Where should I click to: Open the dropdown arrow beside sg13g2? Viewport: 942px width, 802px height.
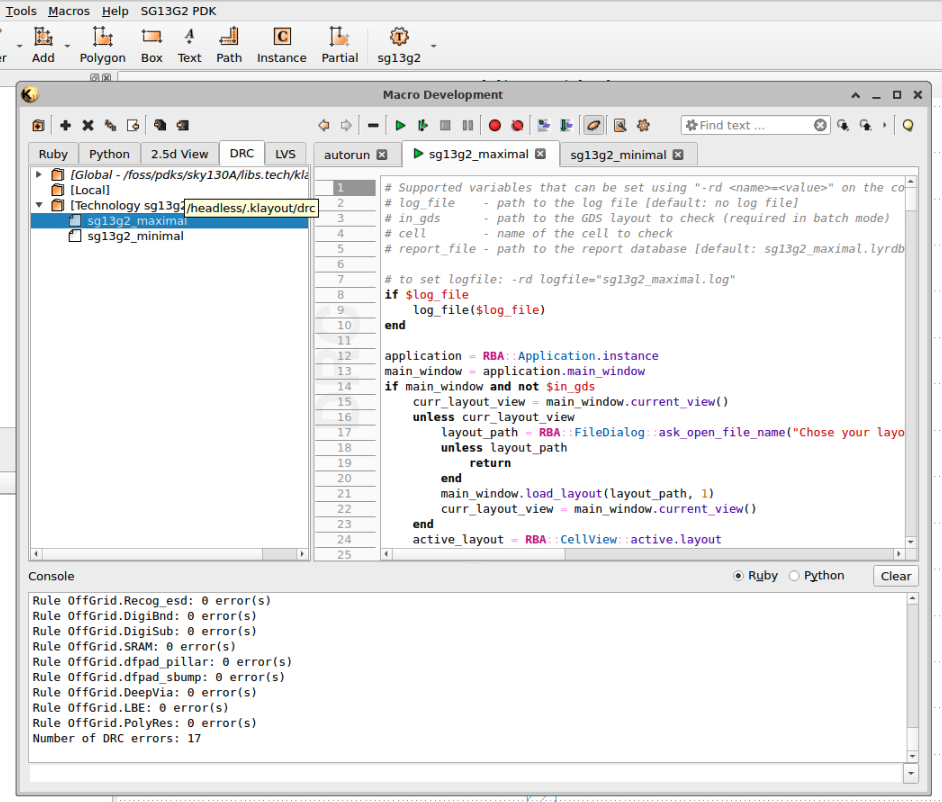(433, 46)
